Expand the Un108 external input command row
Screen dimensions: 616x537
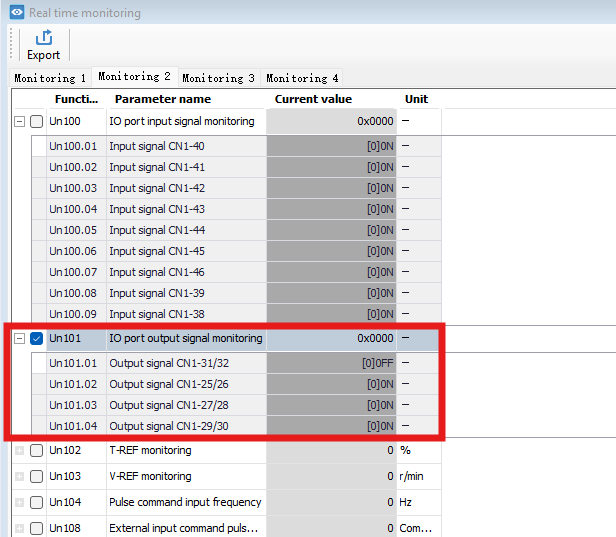[19, 528]
